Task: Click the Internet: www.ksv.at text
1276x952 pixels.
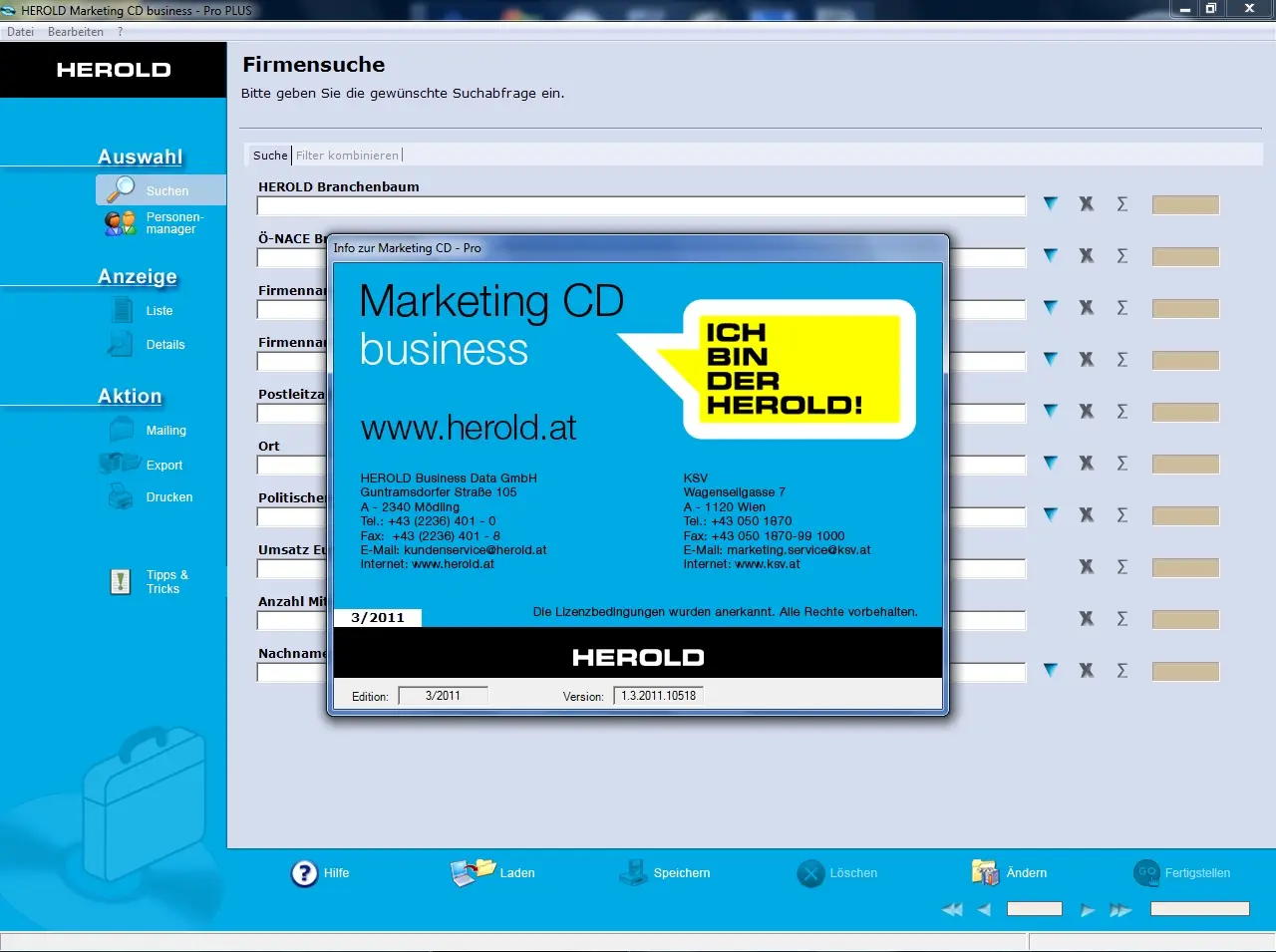Action: click(x=742, y=564)
